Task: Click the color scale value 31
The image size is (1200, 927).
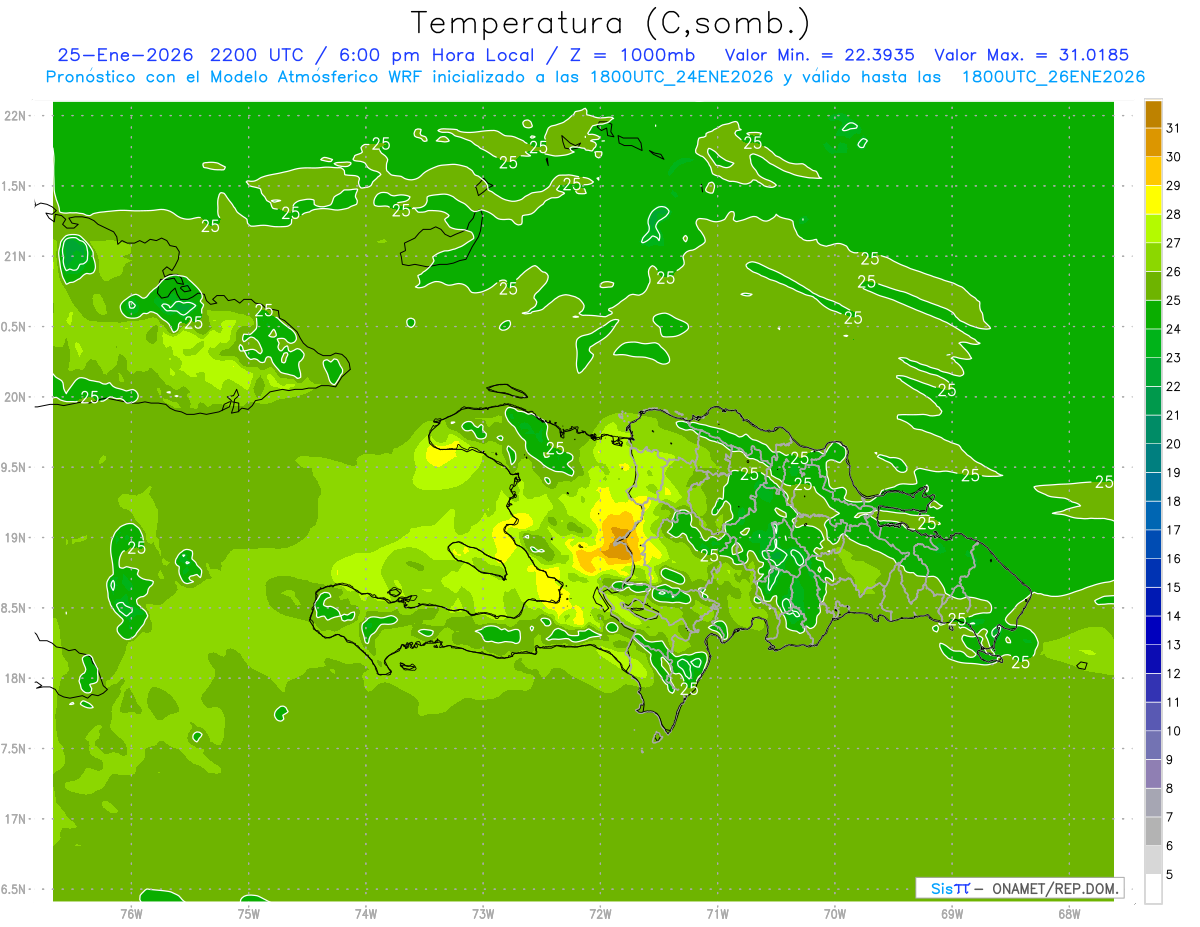Action: 1174,127
